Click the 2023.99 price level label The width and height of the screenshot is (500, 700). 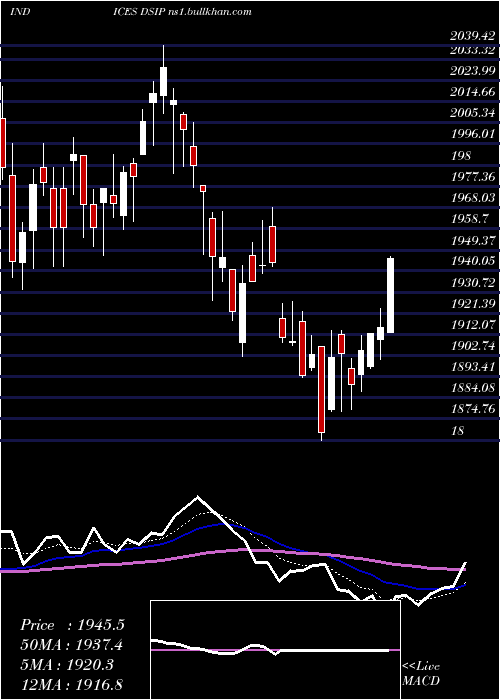coord(473,71)
